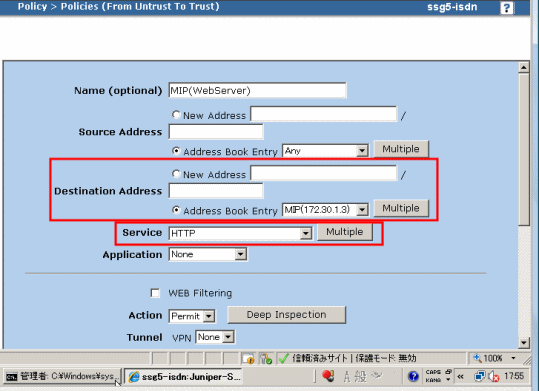Open the help question mark icon
This screenshot has width=539, height=391.
tap(506, 8)
